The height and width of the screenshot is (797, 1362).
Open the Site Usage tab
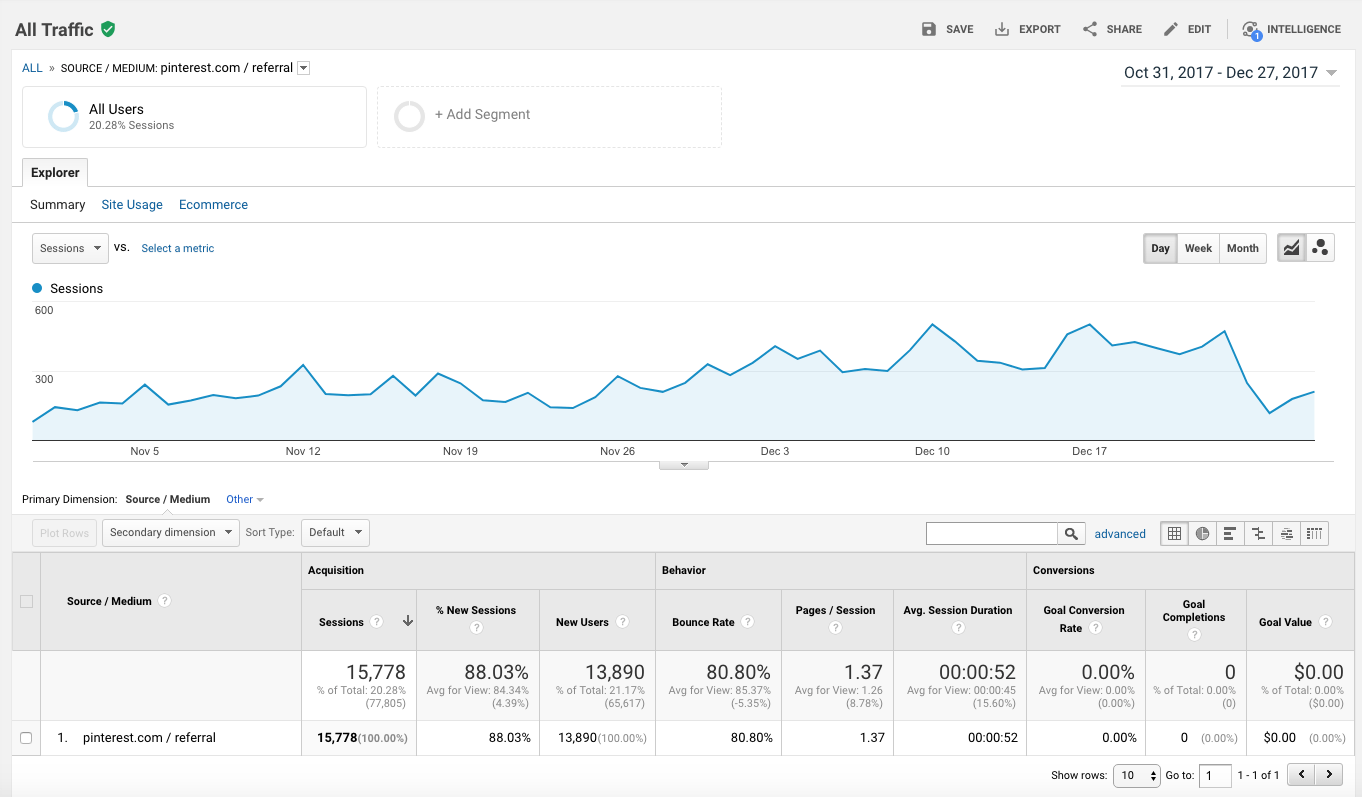[x=132, y=205]
